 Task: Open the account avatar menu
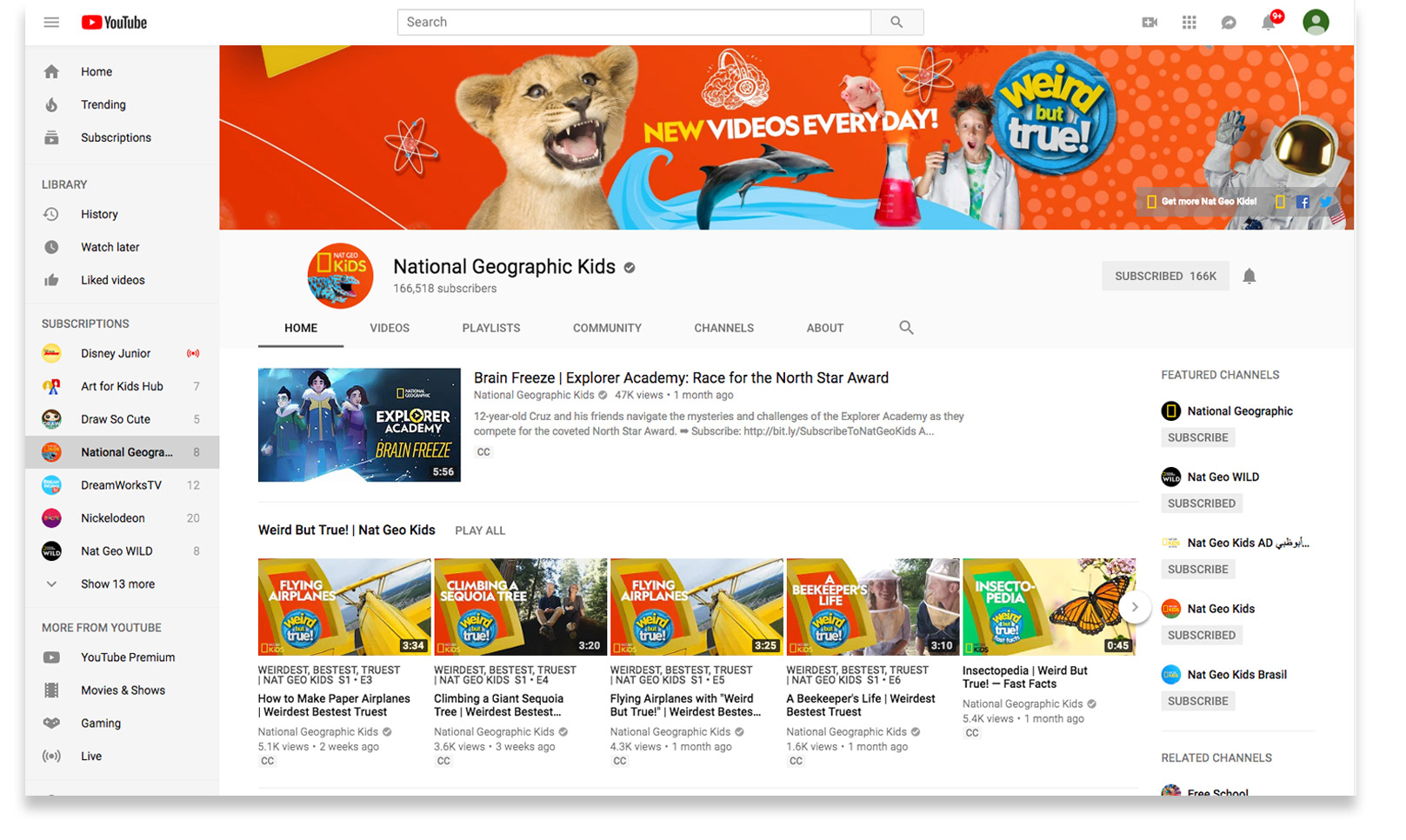point(1316,22)
